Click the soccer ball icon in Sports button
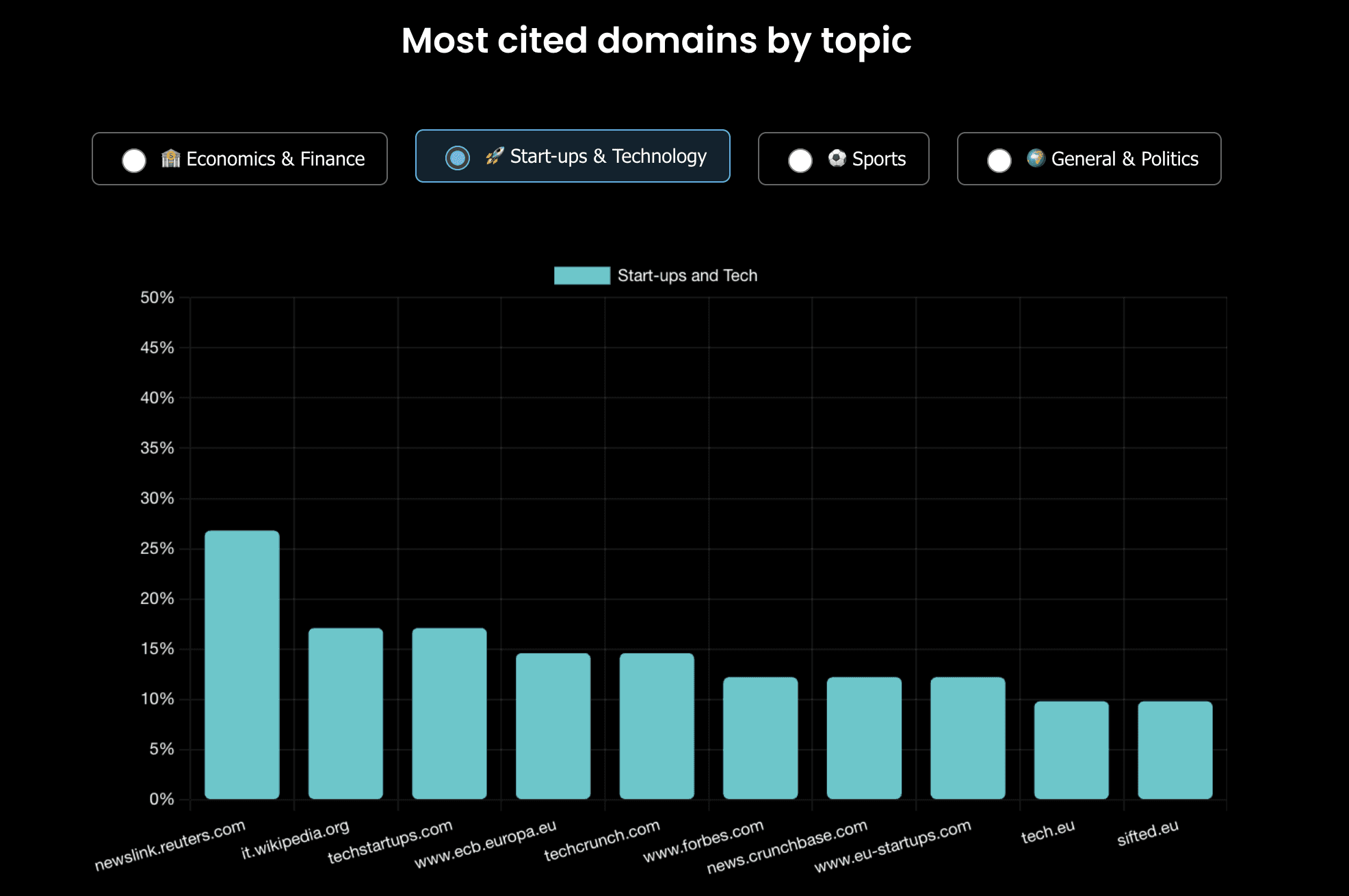This screenshot has width=1349, height=896. tap(836, 159)
